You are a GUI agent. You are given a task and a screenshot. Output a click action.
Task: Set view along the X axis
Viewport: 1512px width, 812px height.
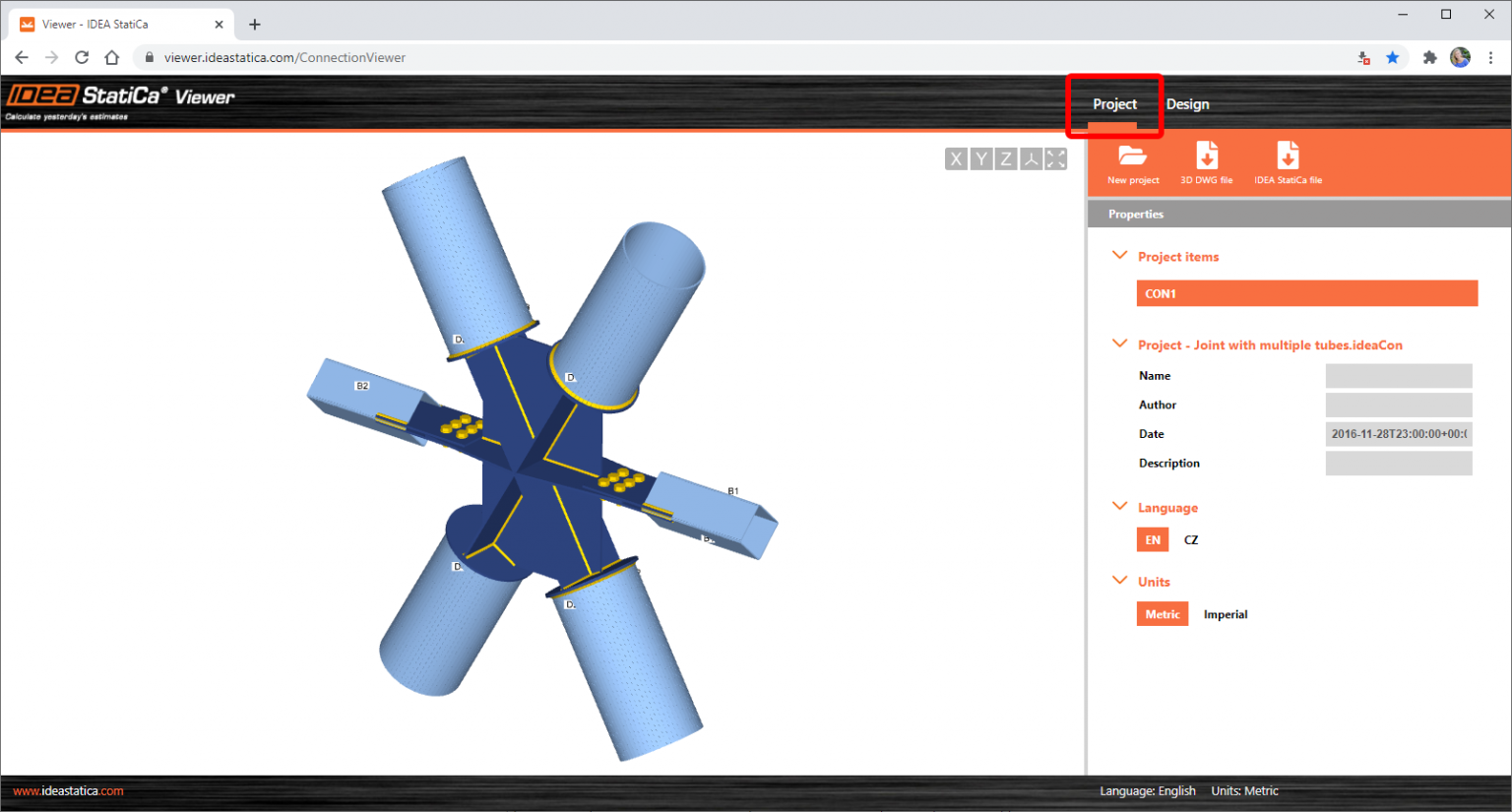955,157
